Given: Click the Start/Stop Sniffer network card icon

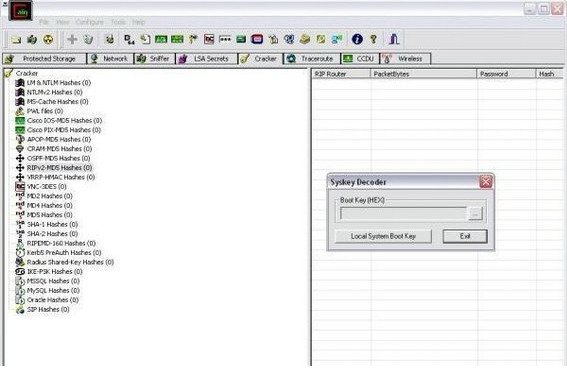Looking at the screenshot, I should [32, 39].
